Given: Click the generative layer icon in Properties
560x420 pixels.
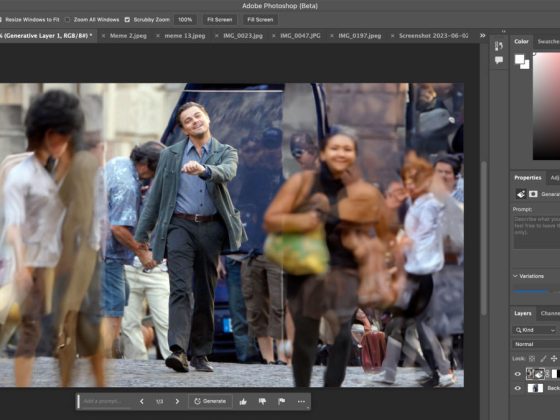Looking at the screenshot, I should click(521, 194).
